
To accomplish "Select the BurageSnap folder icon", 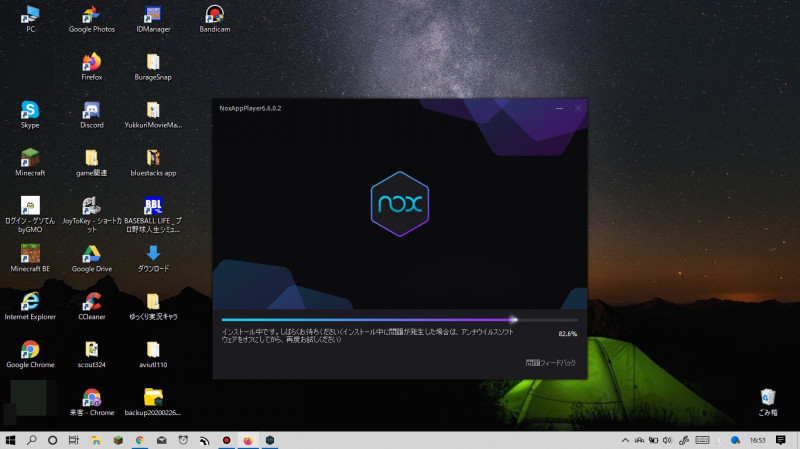I will click(x=153, y=67).
